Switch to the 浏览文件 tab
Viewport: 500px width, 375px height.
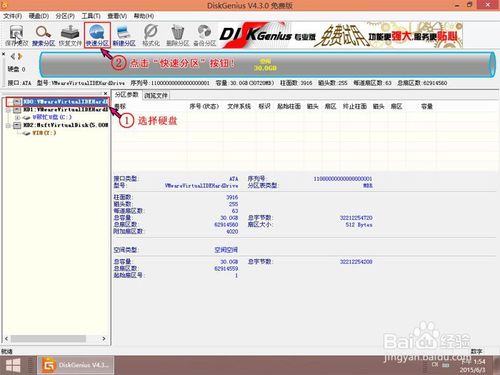[x=156, y=96]
